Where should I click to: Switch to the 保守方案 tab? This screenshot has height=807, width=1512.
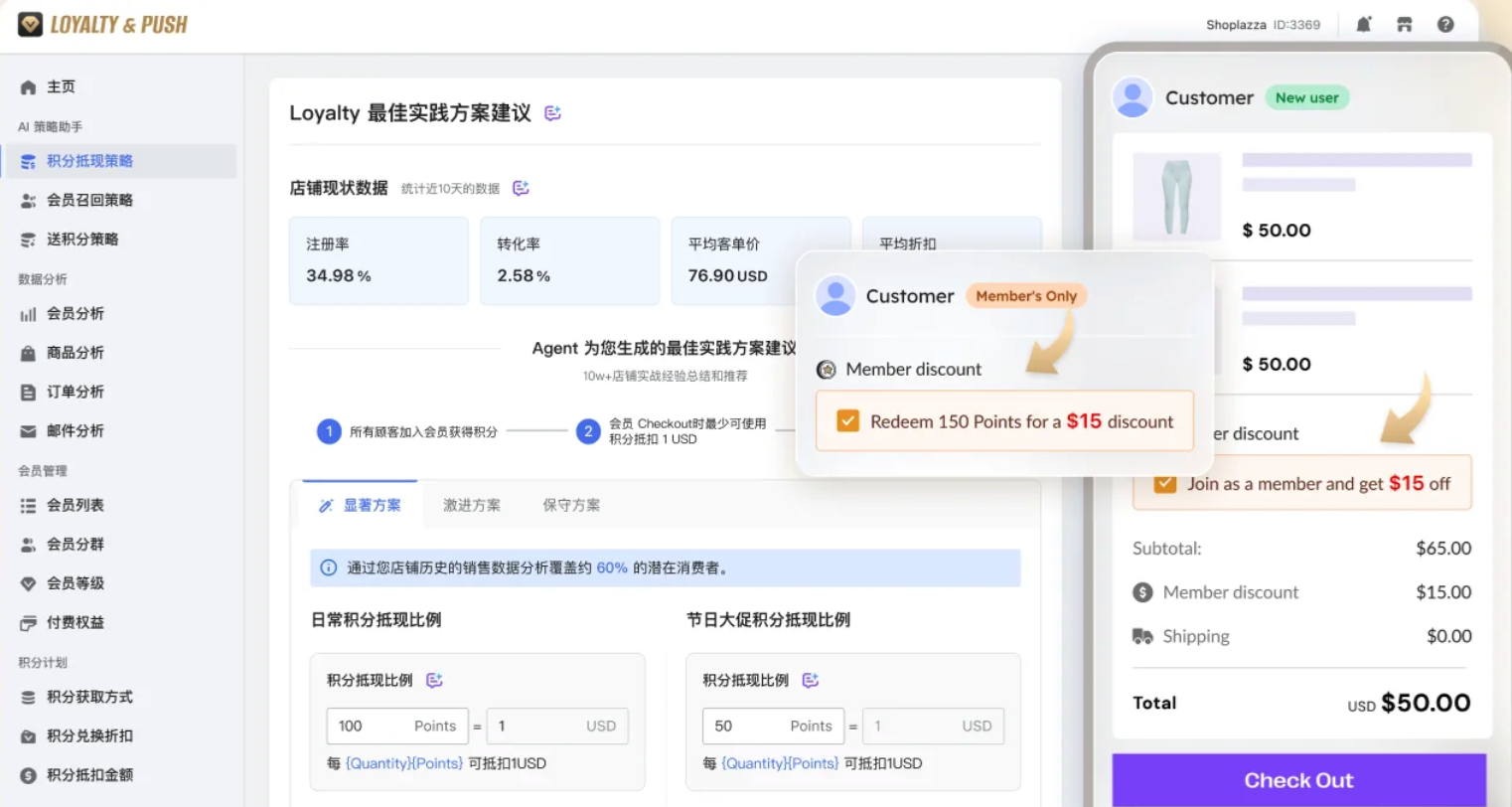(570, 505)
